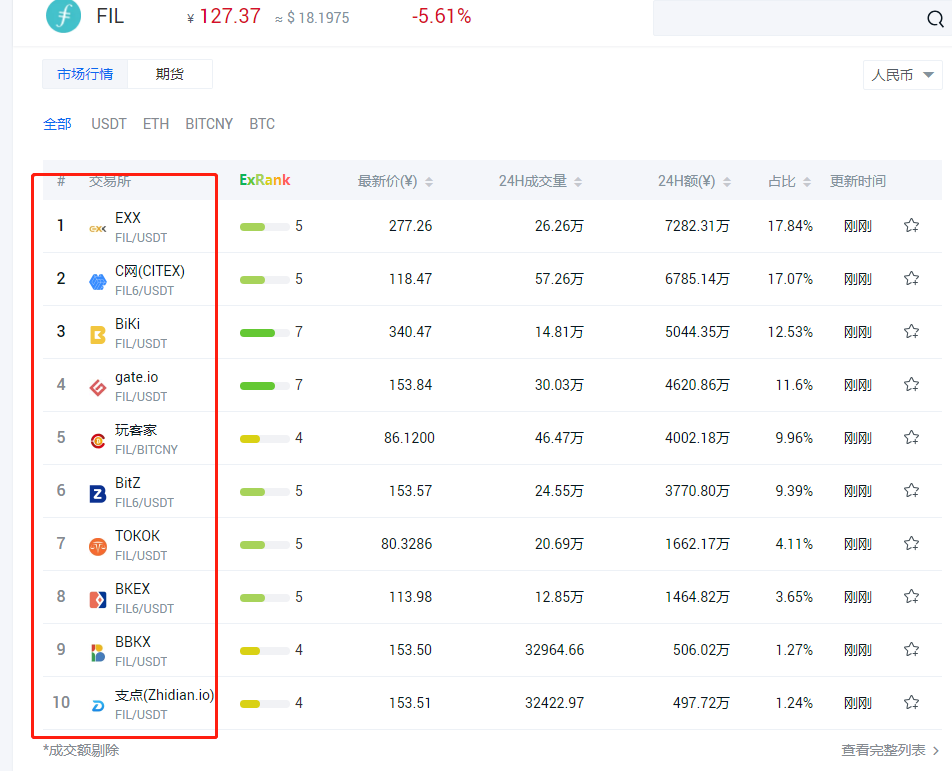
Task: Filter pairs by BTC
Action: 262,124
